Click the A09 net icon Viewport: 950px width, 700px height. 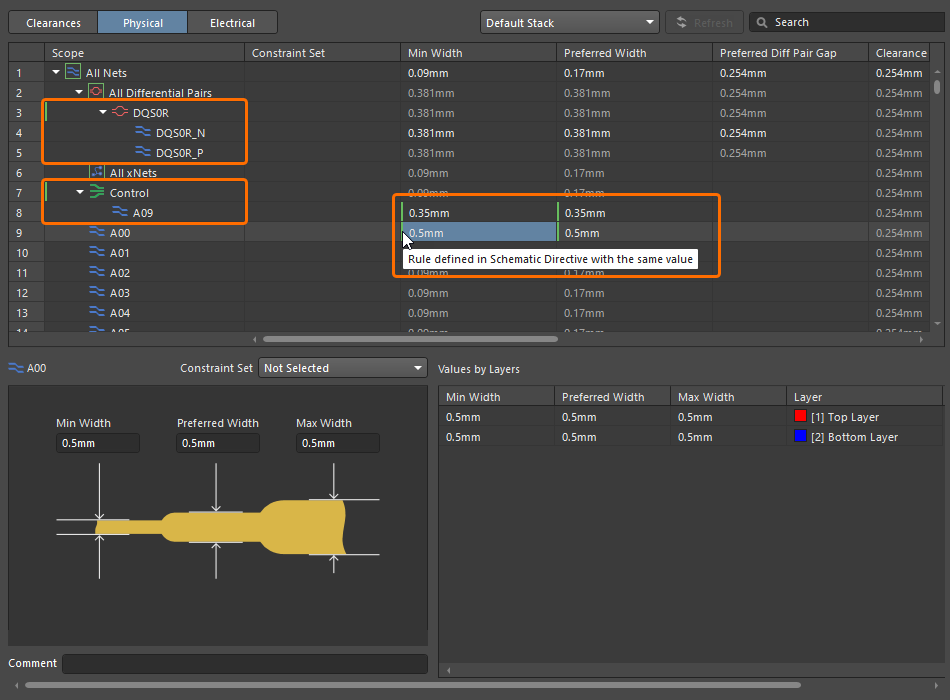(120, 212)
